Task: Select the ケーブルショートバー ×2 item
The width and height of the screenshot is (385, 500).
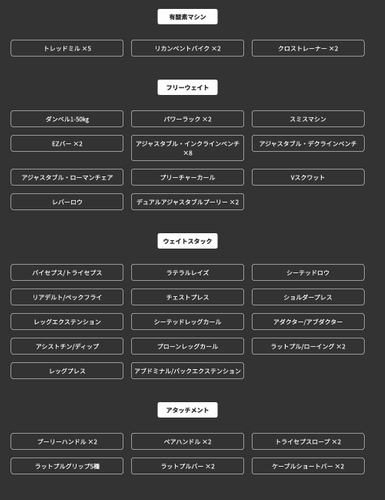Action: point(308,466)
